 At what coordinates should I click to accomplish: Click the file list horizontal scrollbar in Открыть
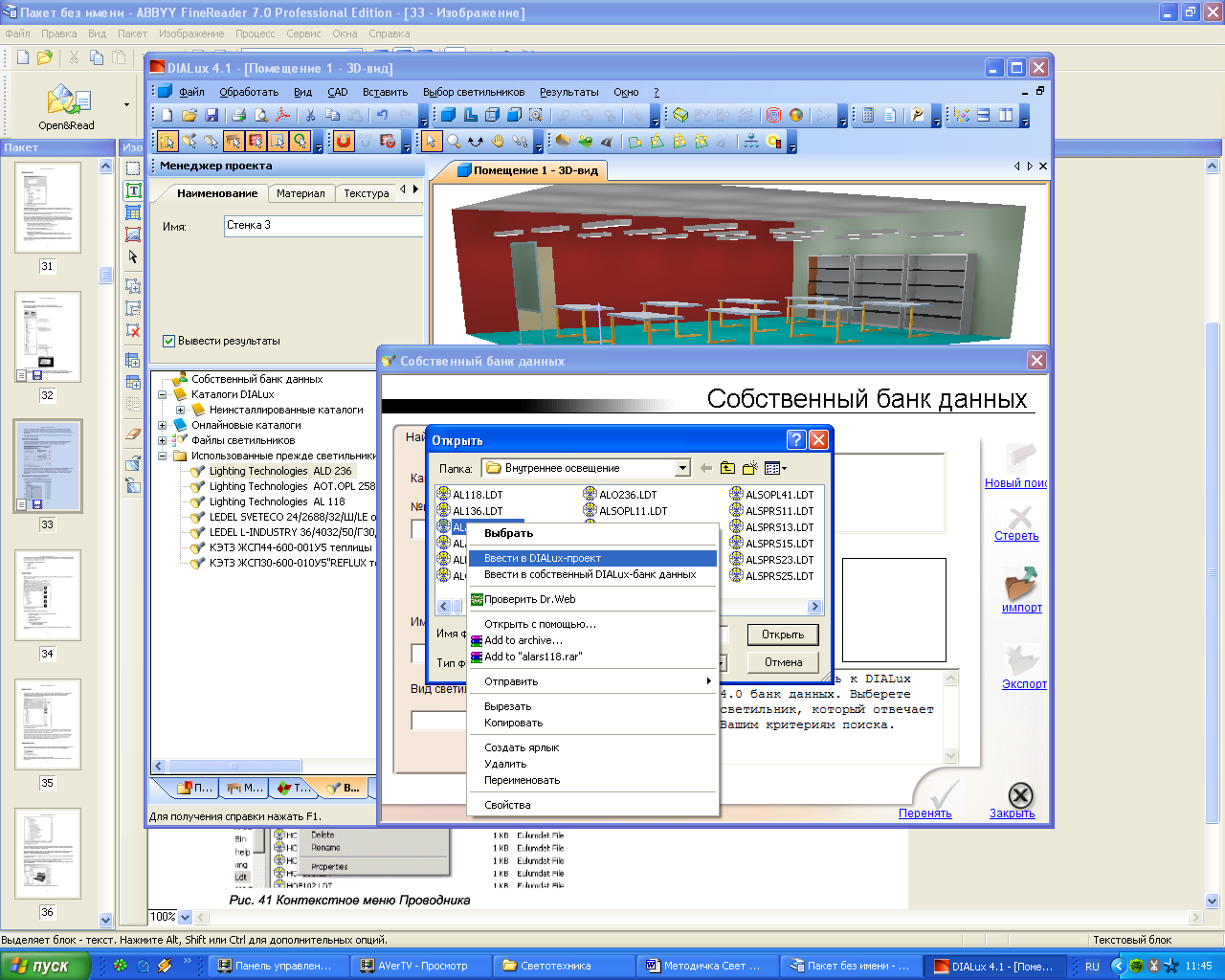[x=629, y=607]
